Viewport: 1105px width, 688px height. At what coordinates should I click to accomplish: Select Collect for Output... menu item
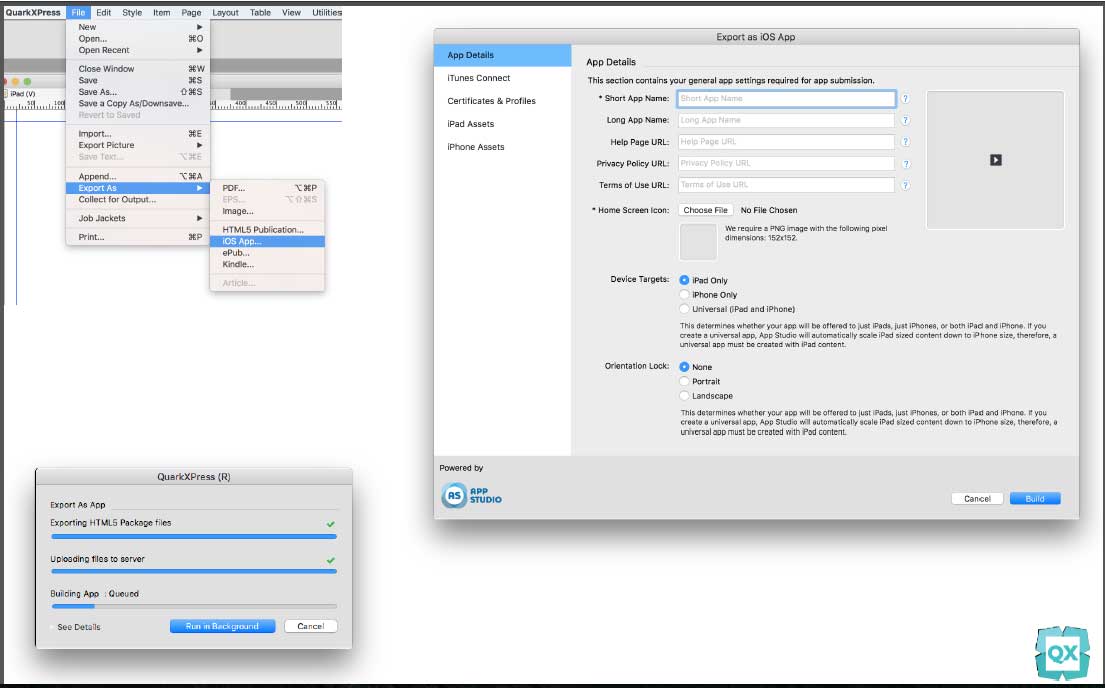(x=138, y=199)
